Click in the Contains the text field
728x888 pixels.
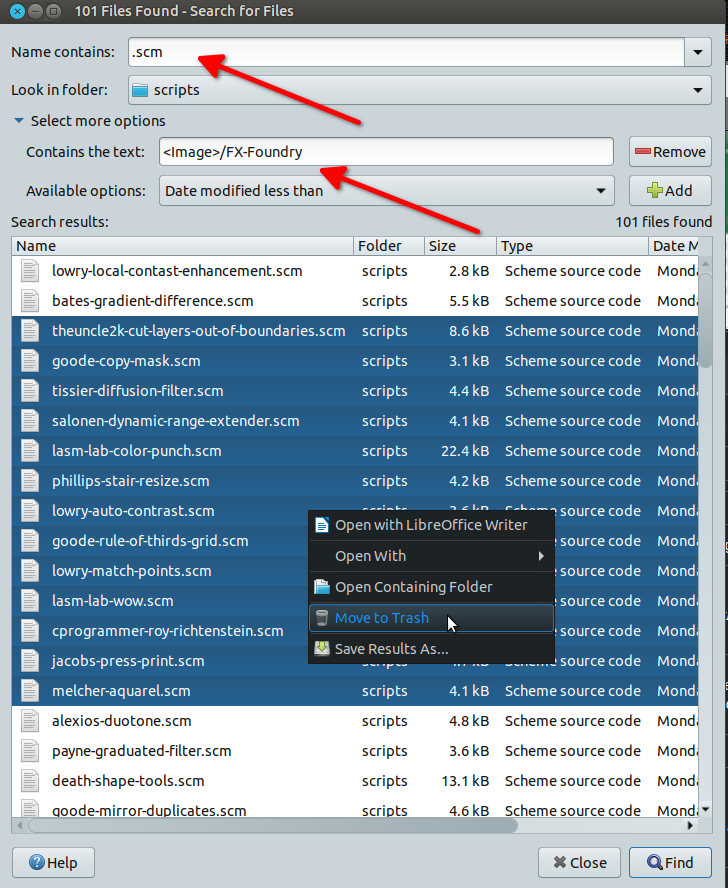click(x=386, y=152)
